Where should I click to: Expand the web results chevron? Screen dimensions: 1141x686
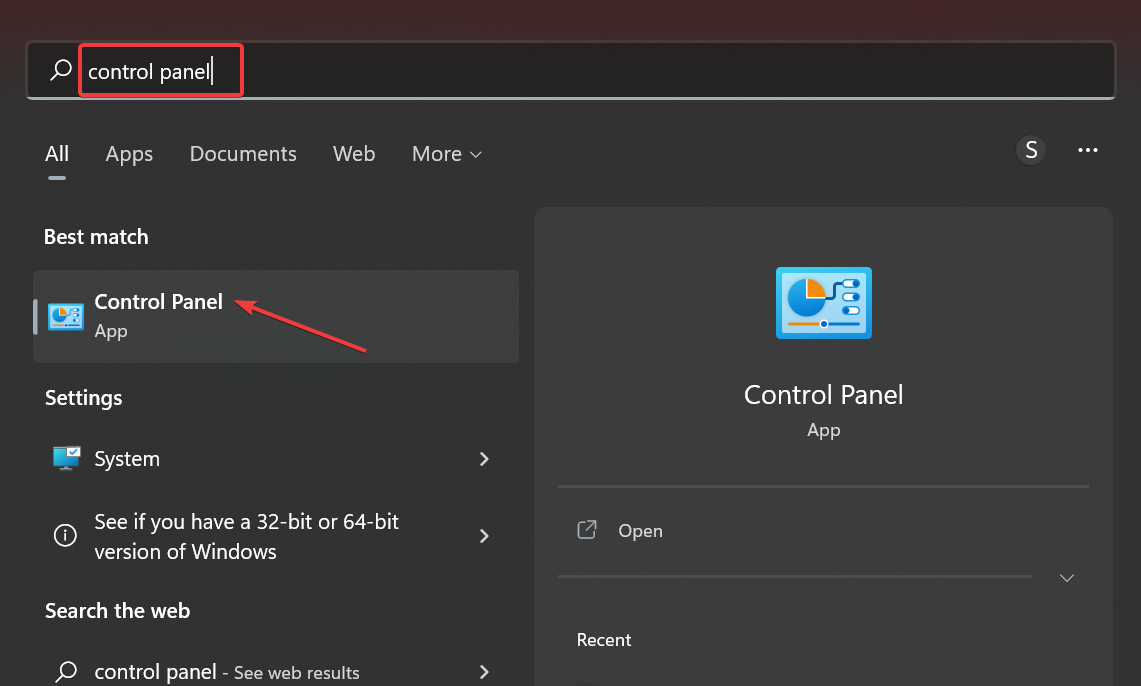[x=484, y=671]
